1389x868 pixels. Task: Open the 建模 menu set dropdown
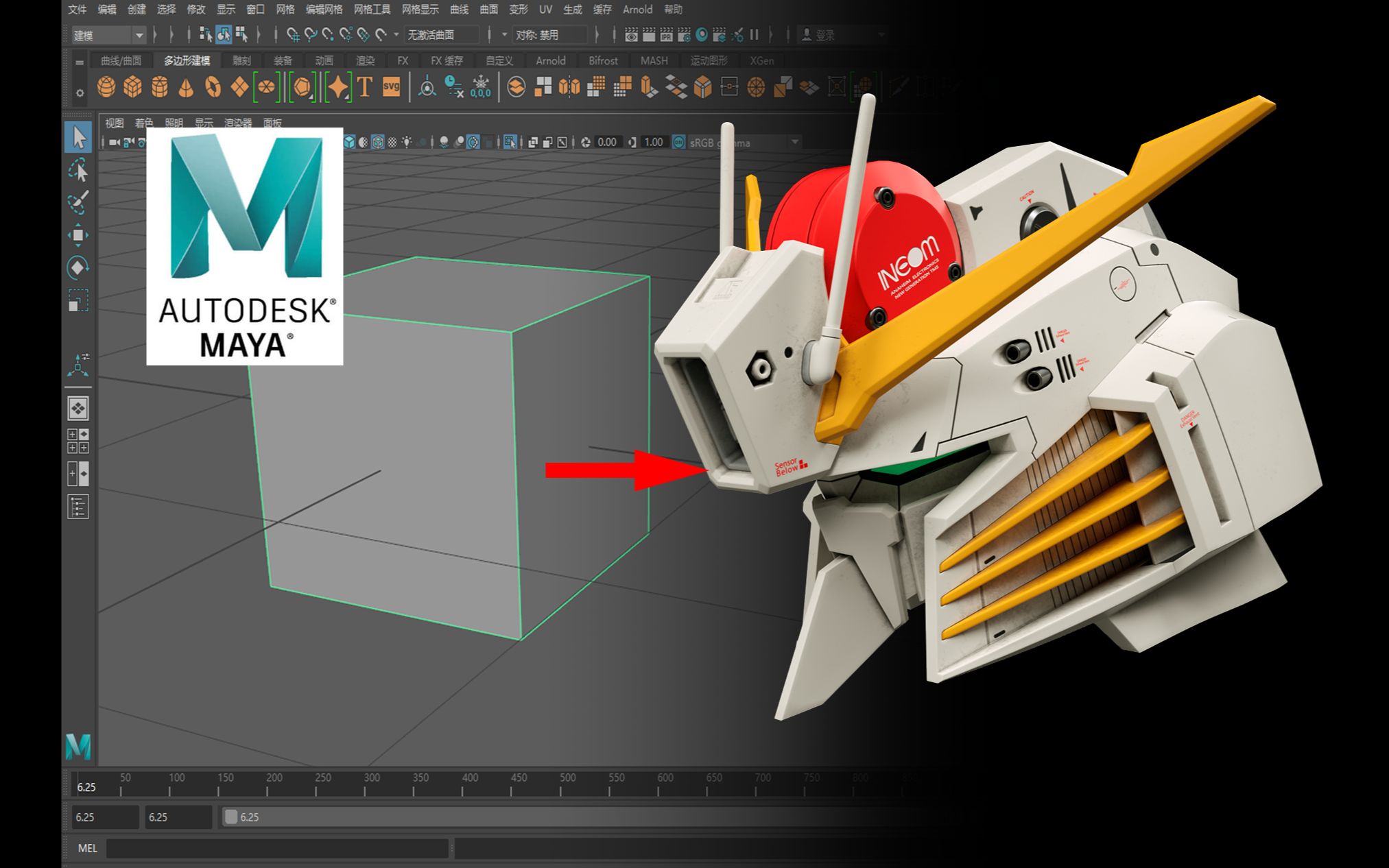point(109,35)
